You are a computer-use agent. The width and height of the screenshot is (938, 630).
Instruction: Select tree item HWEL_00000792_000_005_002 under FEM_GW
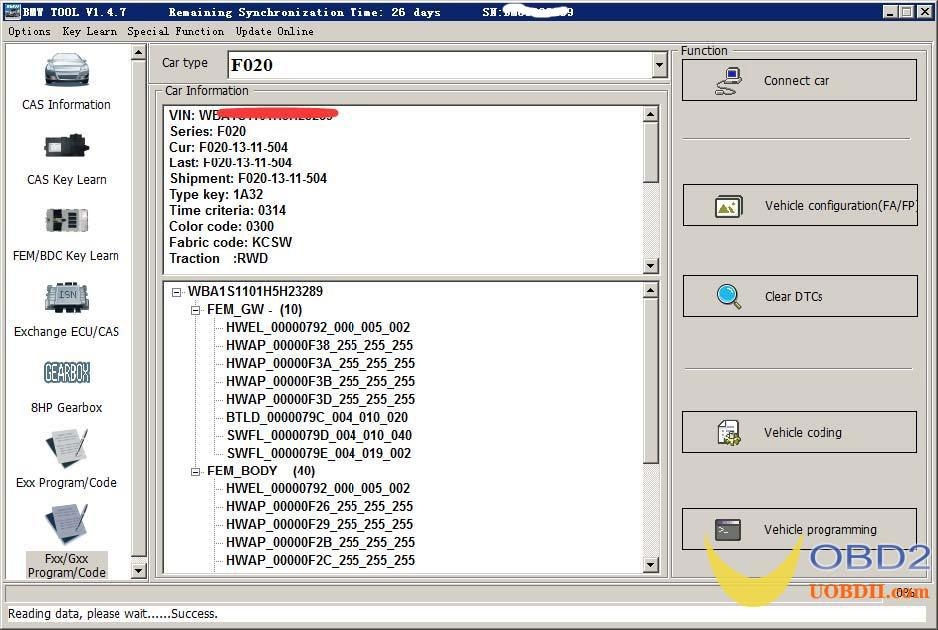coord(316,327)
